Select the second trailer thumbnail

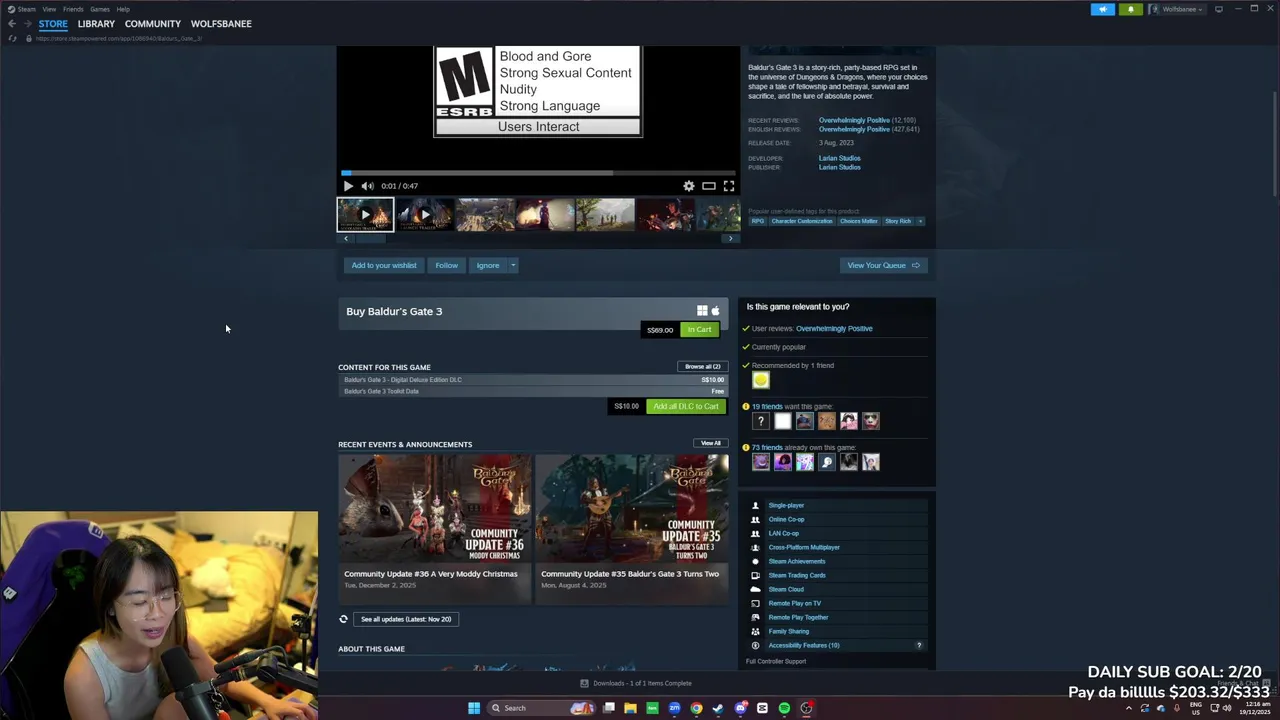pyautogui.click(x=425, y=215)
